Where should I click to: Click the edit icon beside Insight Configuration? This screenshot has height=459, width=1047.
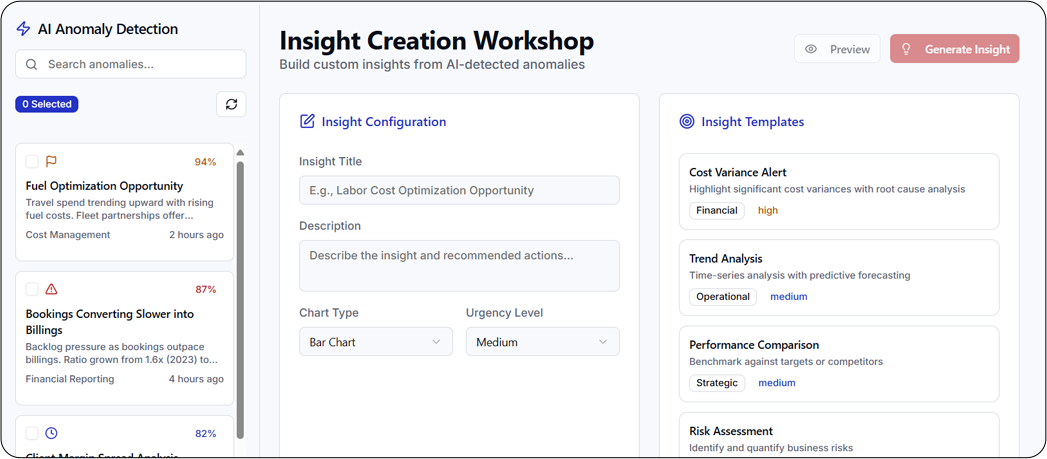coord(307,122)
